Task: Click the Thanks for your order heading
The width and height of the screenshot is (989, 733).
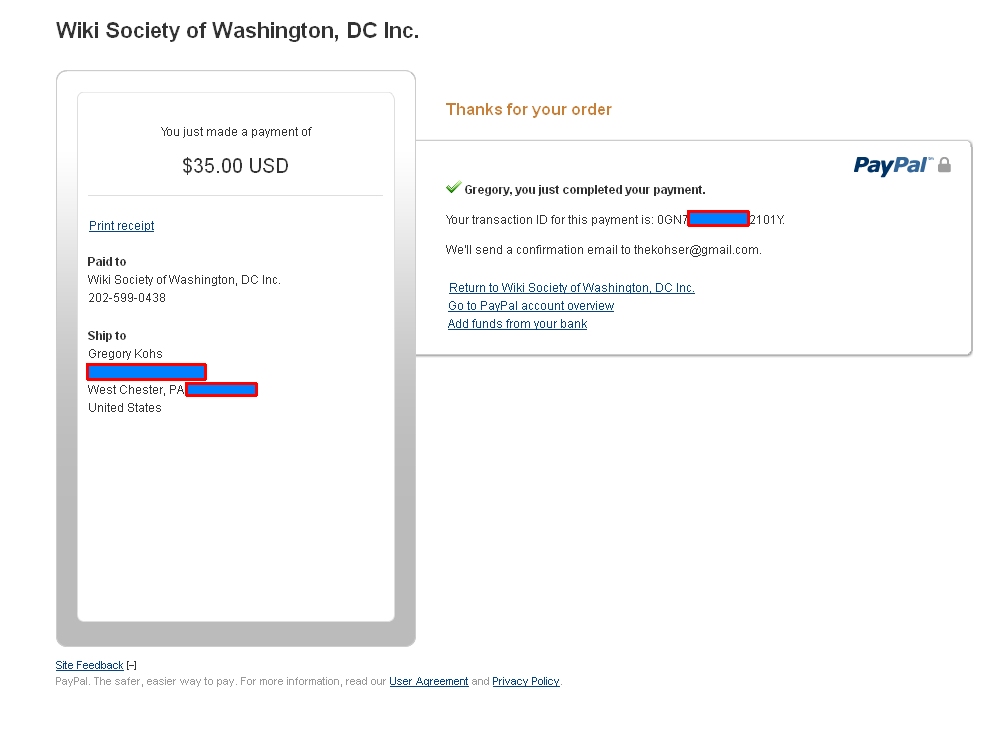Action: pyautogui.click(x=528, y=109)
